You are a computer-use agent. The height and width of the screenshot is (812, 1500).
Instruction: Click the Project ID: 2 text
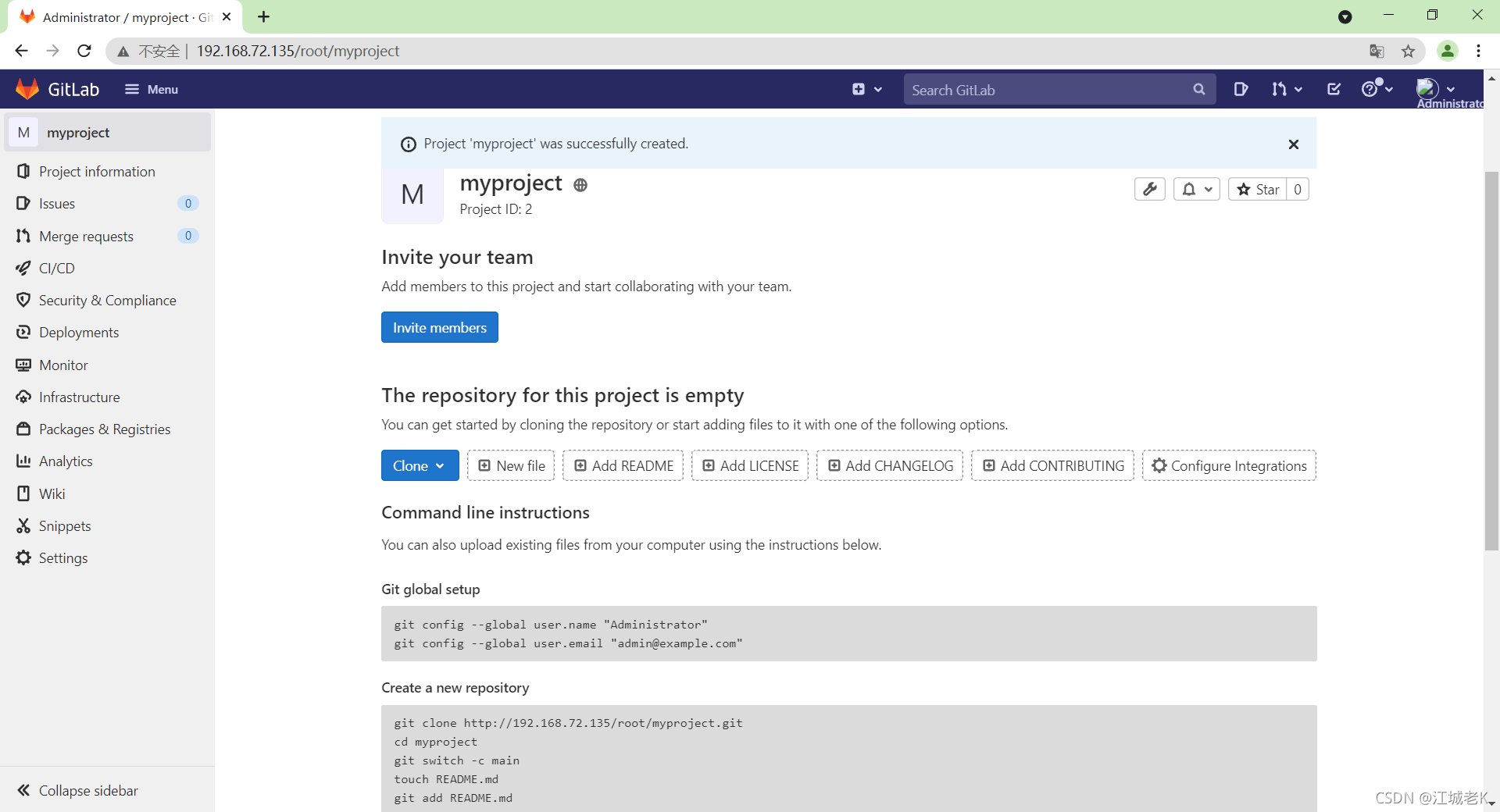pos(496,209)
